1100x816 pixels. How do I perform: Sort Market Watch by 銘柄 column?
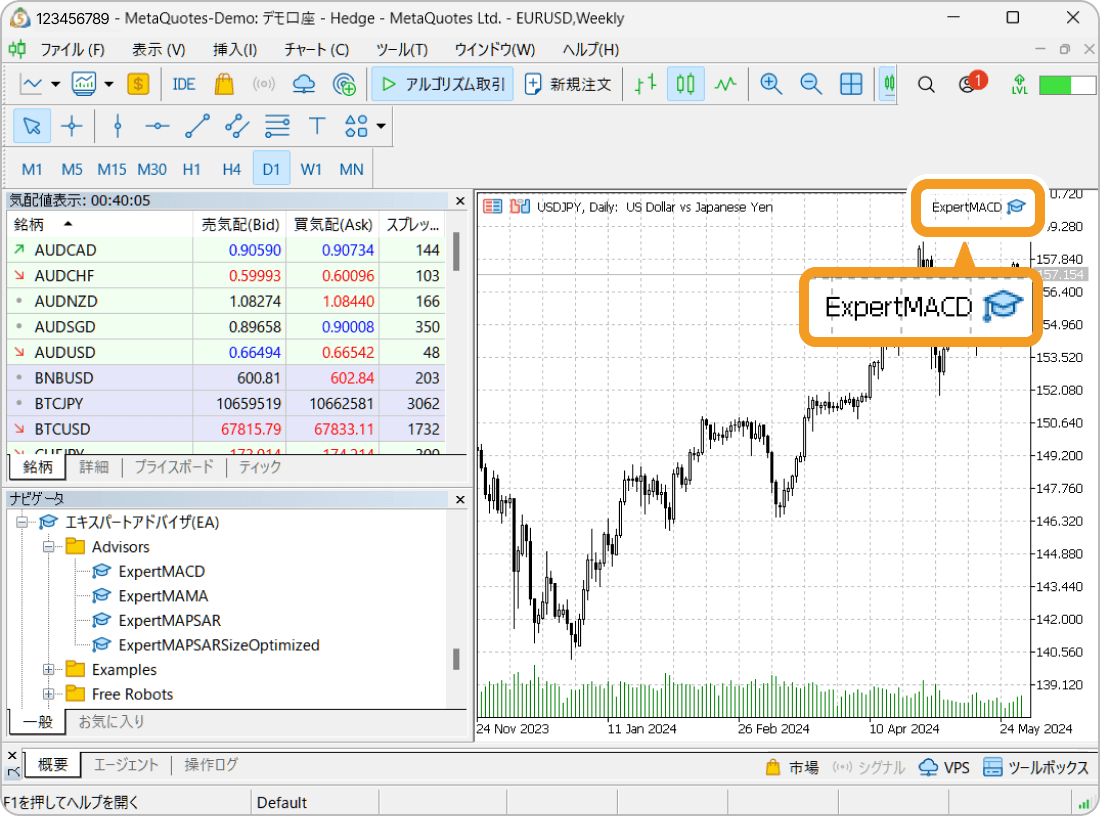(100, 224)
